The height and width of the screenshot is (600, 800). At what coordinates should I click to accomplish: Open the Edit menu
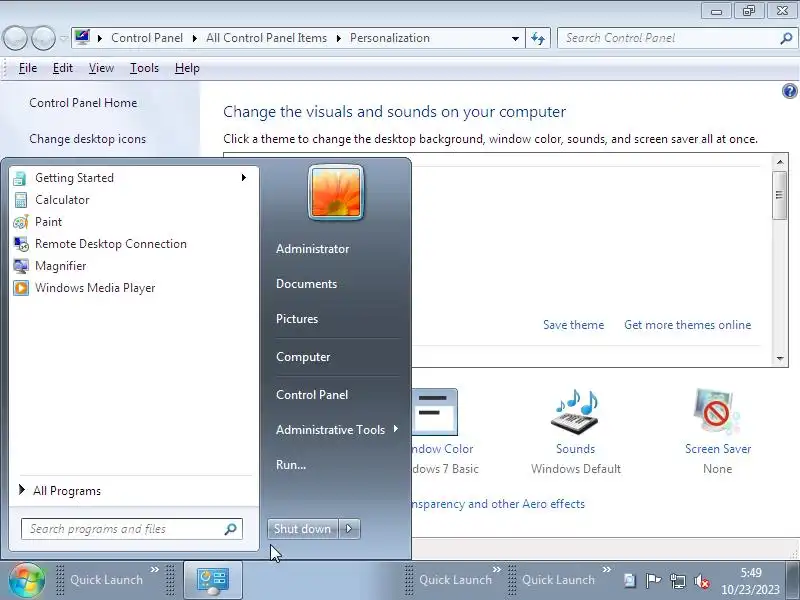point(63,68)
